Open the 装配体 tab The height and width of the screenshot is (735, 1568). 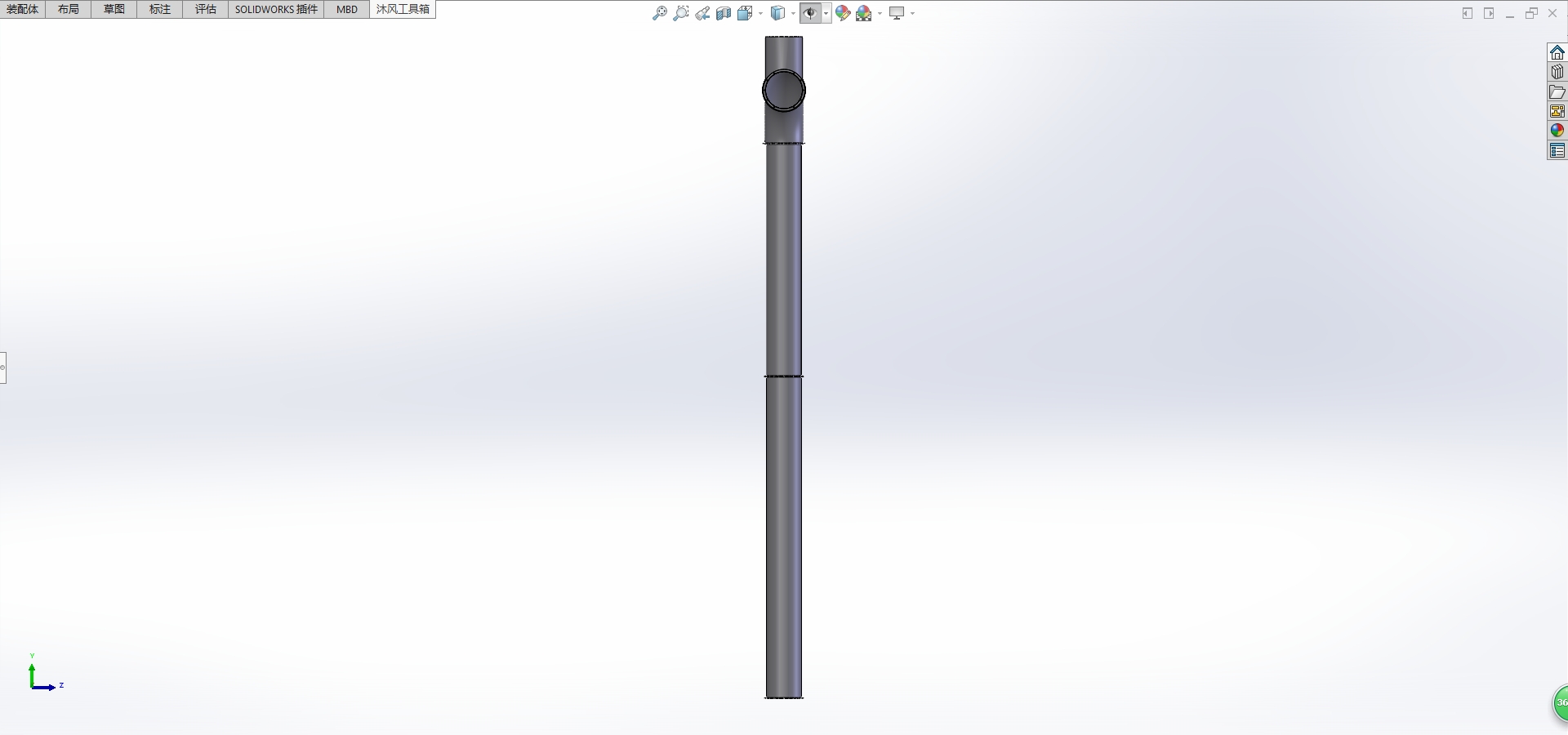pos(23,9)
